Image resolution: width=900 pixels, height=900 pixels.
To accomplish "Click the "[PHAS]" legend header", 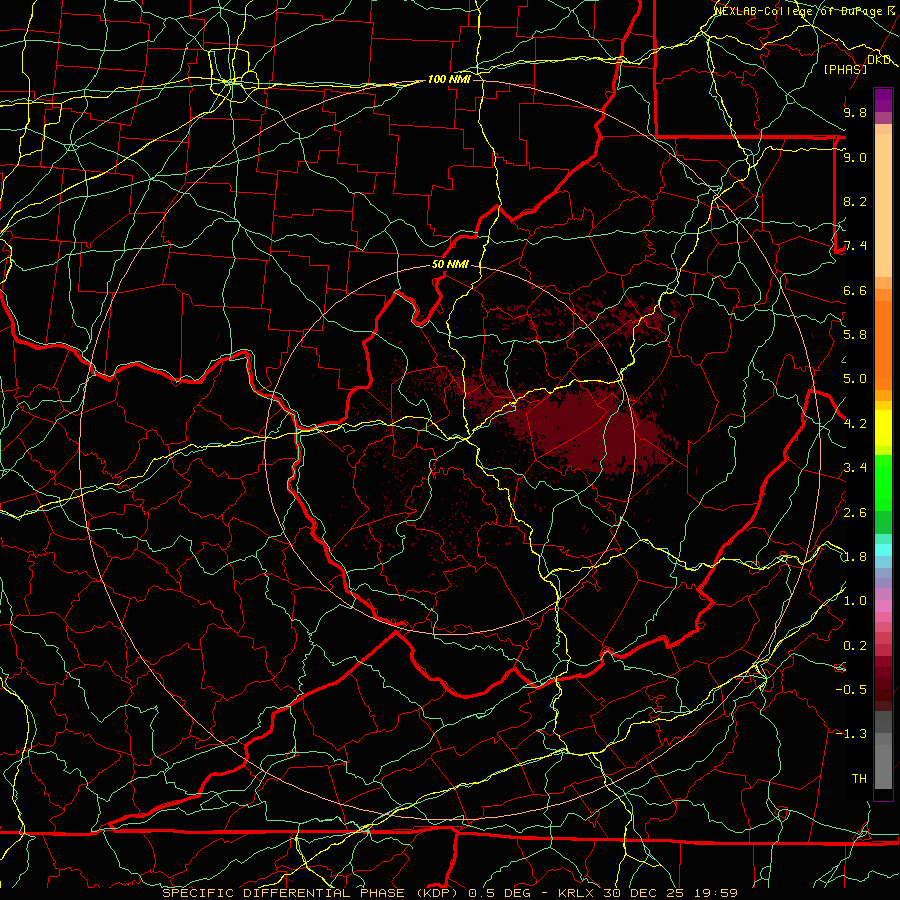I will point(845,69).
